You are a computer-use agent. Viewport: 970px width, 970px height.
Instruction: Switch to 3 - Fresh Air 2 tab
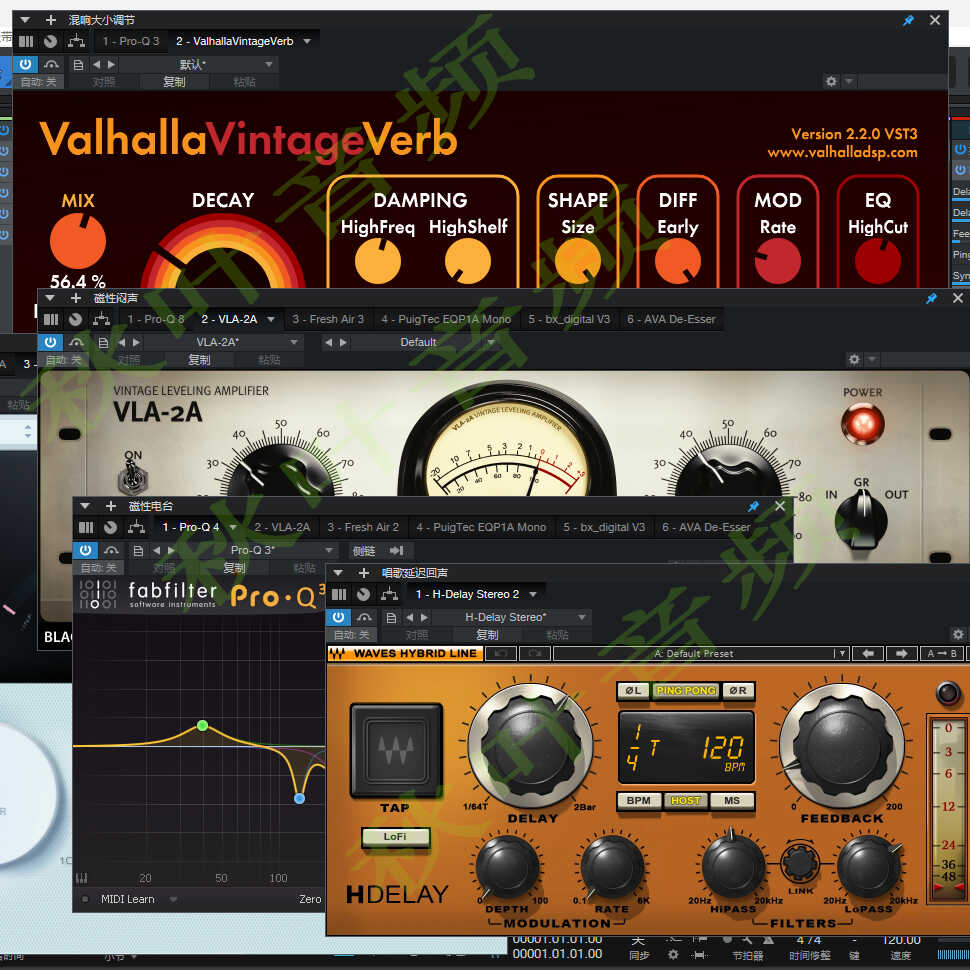[x=363, y=527]
